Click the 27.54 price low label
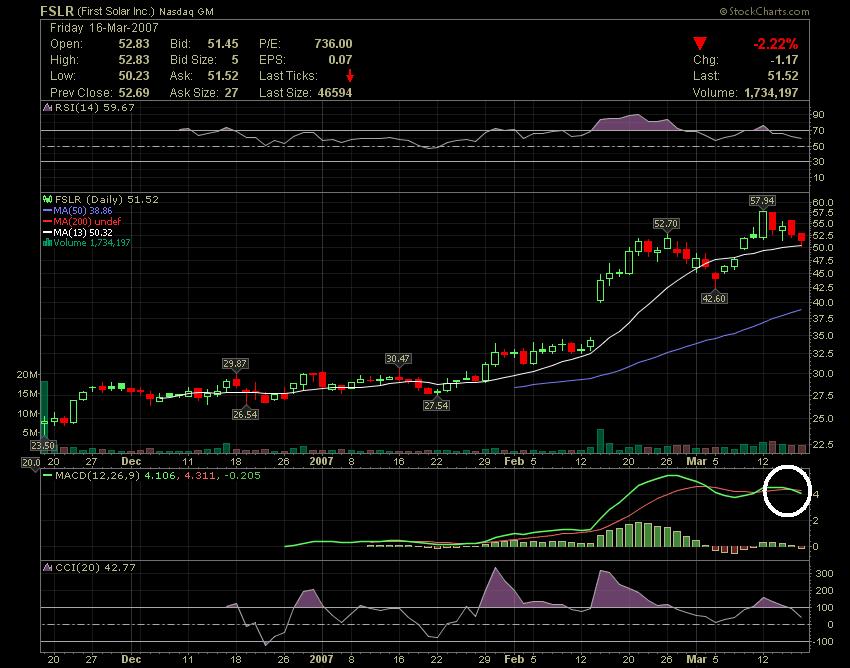This screenshot has height=668, width=850. click(436, 405)
